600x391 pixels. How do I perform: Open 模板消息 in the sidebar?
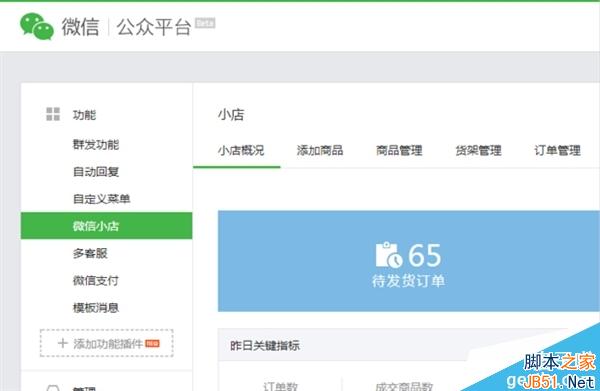click(x=96, y=308)
